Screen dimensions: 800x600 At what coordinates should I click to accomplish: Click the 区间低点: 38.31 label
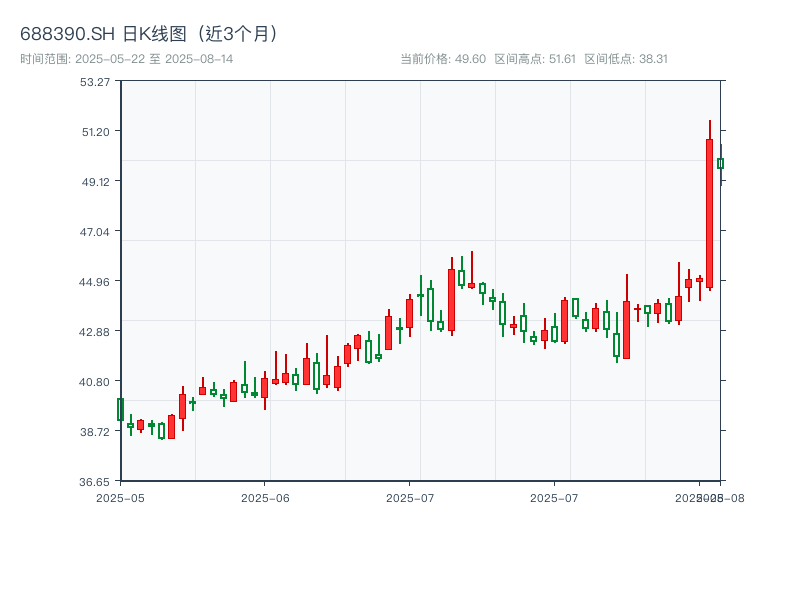(626, 59)
